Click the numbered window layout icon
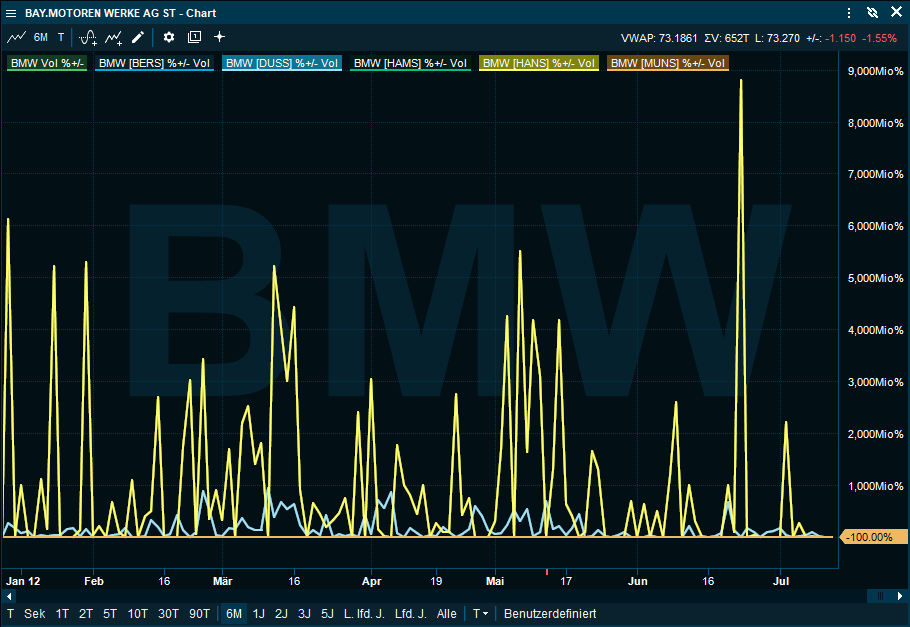Viewport: 910px width, 627px height. coord(194,37)
